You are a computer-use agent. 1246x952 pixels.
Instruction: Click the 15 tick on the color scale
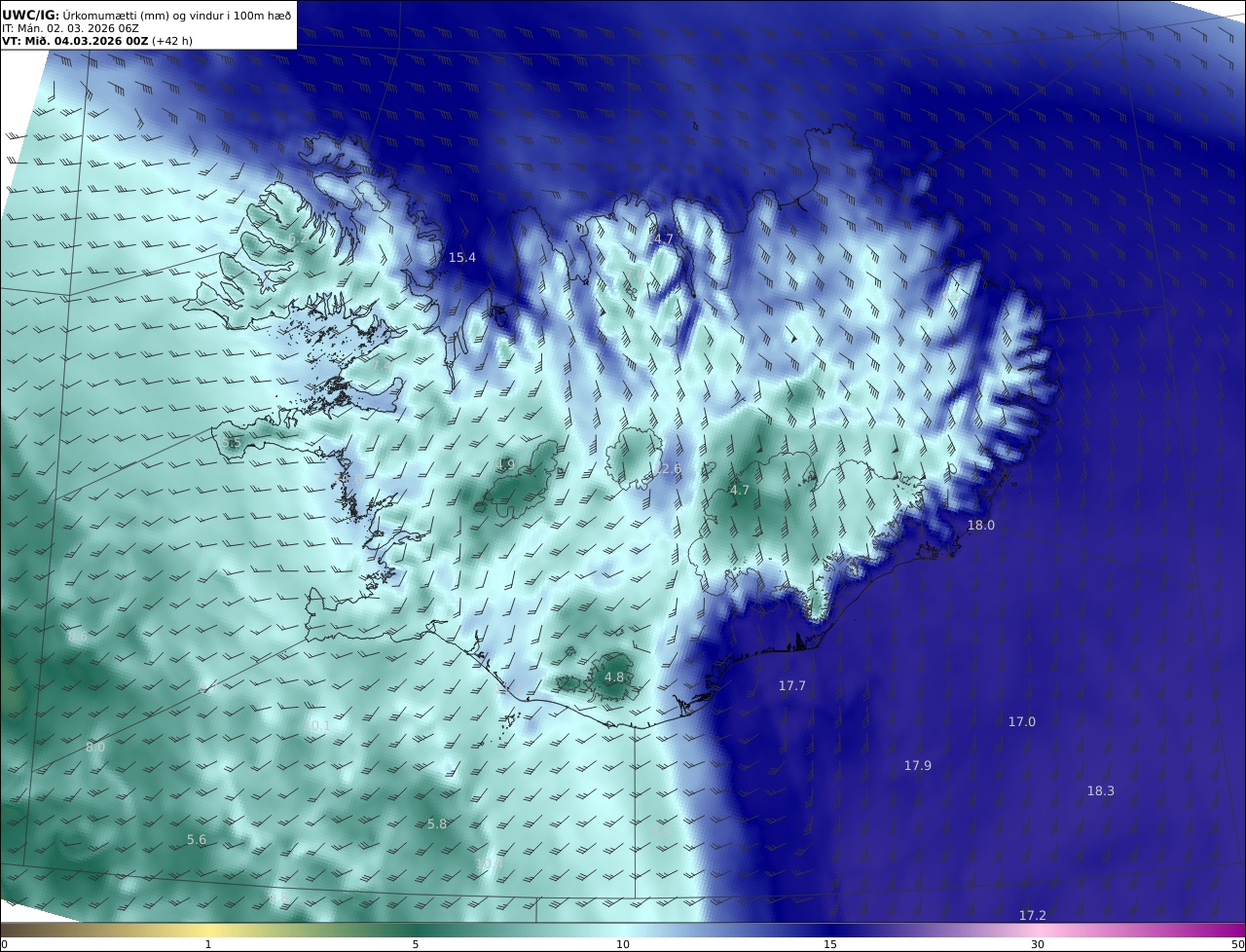[x=830, y=944]
